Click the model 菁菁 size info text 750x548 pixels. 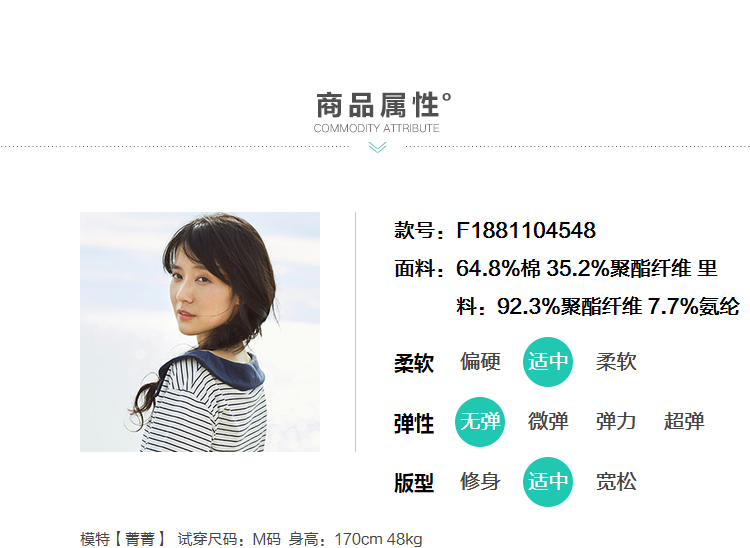click(x=251, y=539)
